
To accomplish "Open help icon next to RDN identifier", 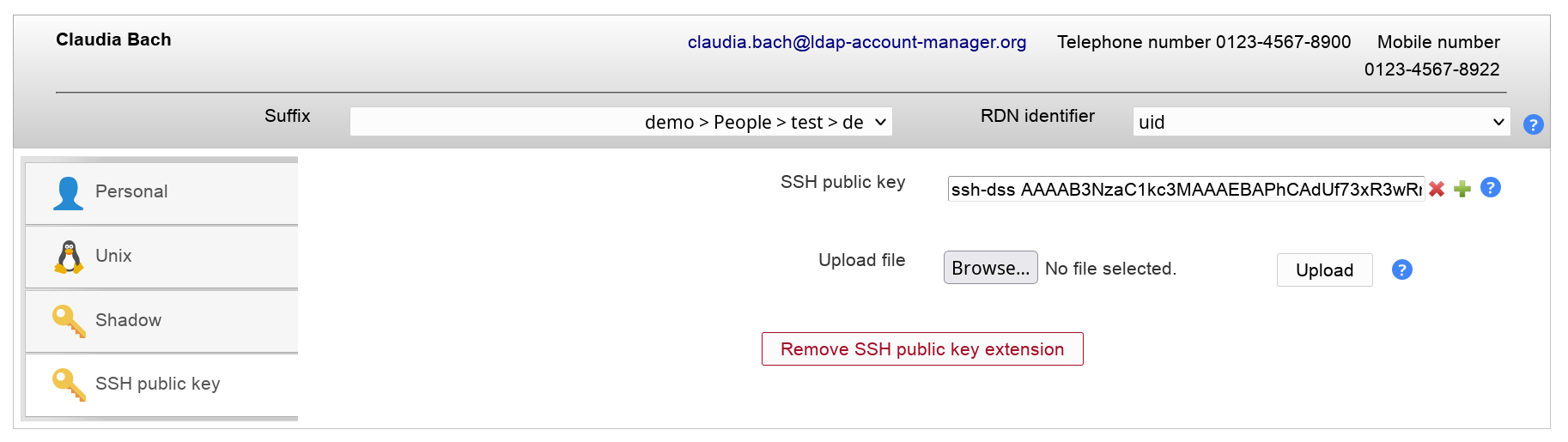I will coord(1533,124).
